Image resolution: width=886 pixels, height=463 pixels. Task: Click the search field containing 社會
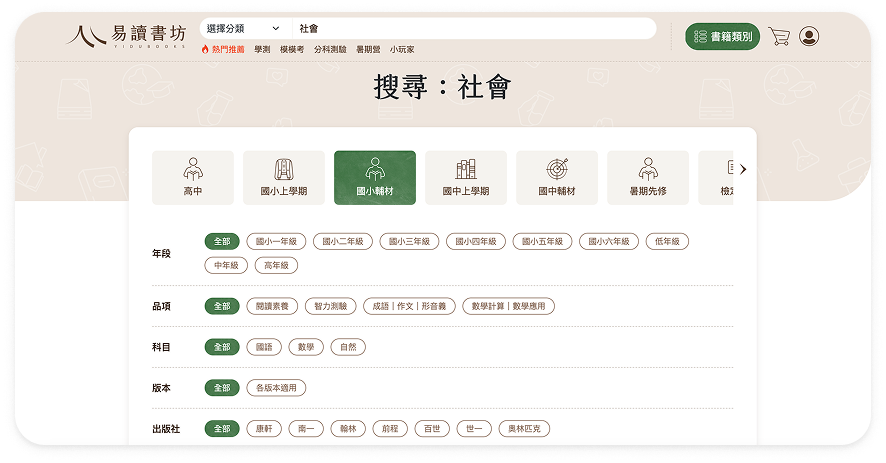pyautogui.click(x=470, y=29)
